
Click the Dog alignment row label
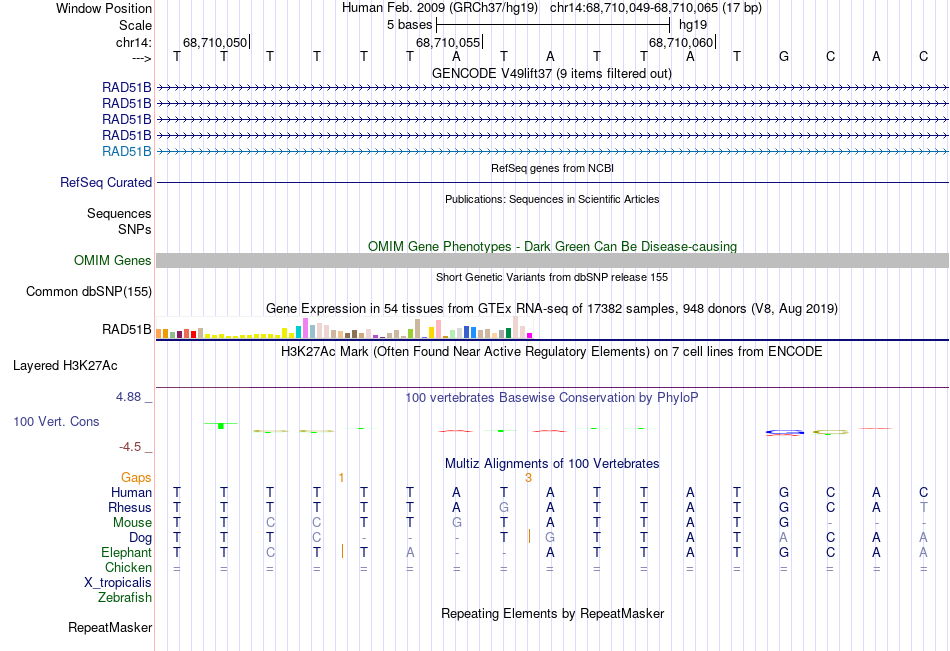point(141,538)
